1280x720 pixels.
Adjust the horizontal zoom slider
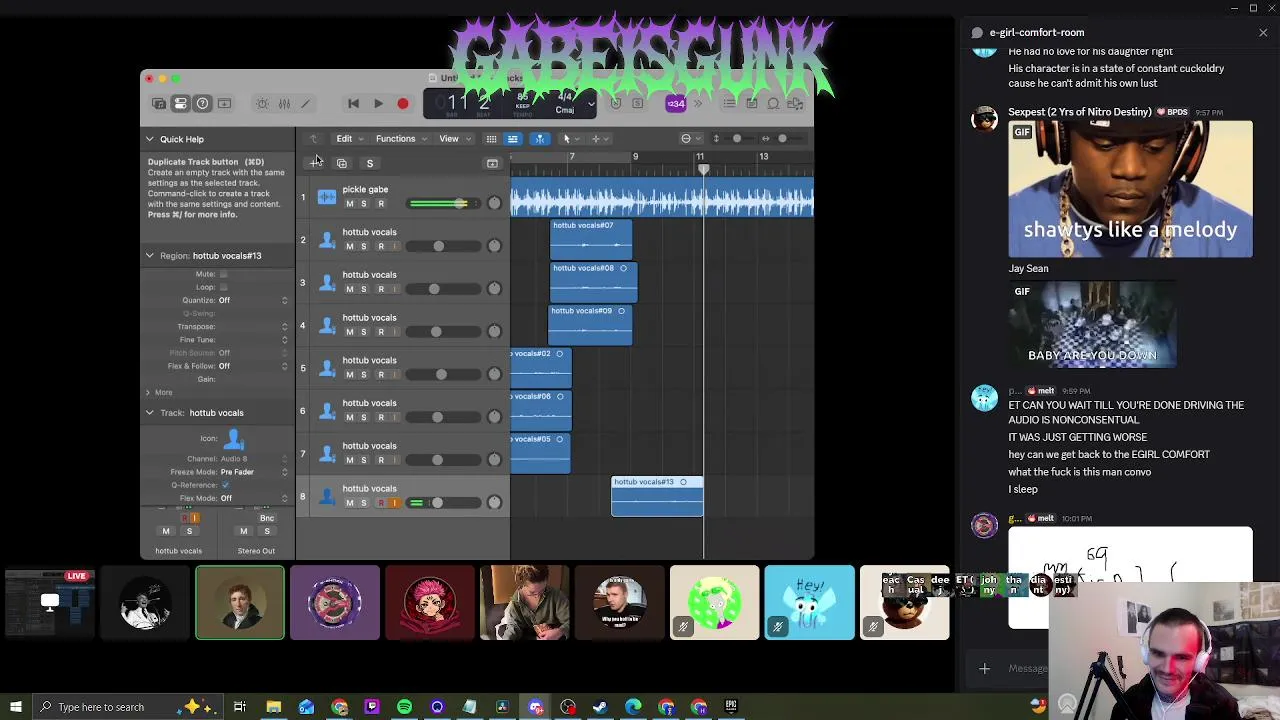click(783, 139)
